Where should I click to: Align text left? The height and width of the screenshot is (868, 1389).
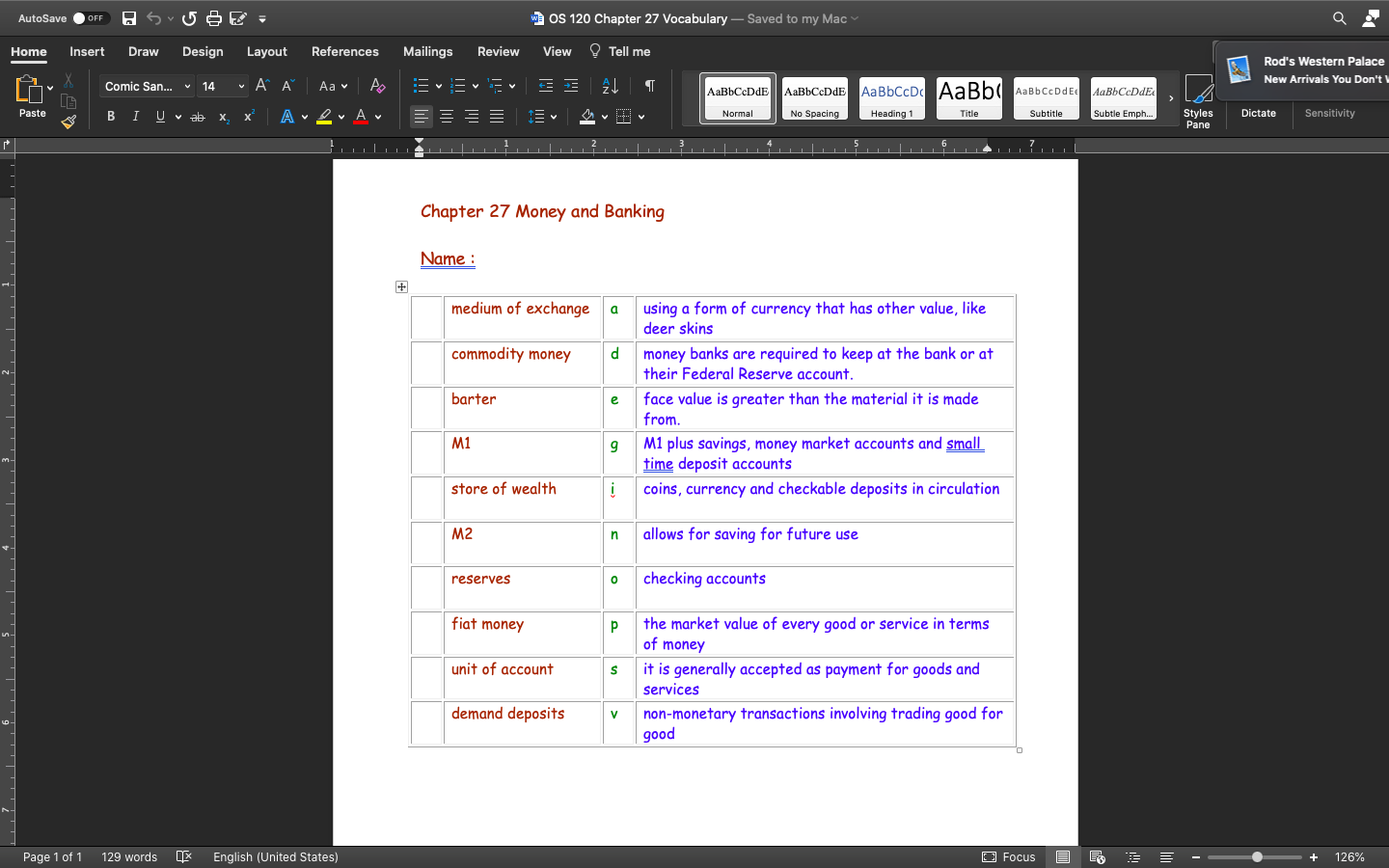[x=422, y=117]
